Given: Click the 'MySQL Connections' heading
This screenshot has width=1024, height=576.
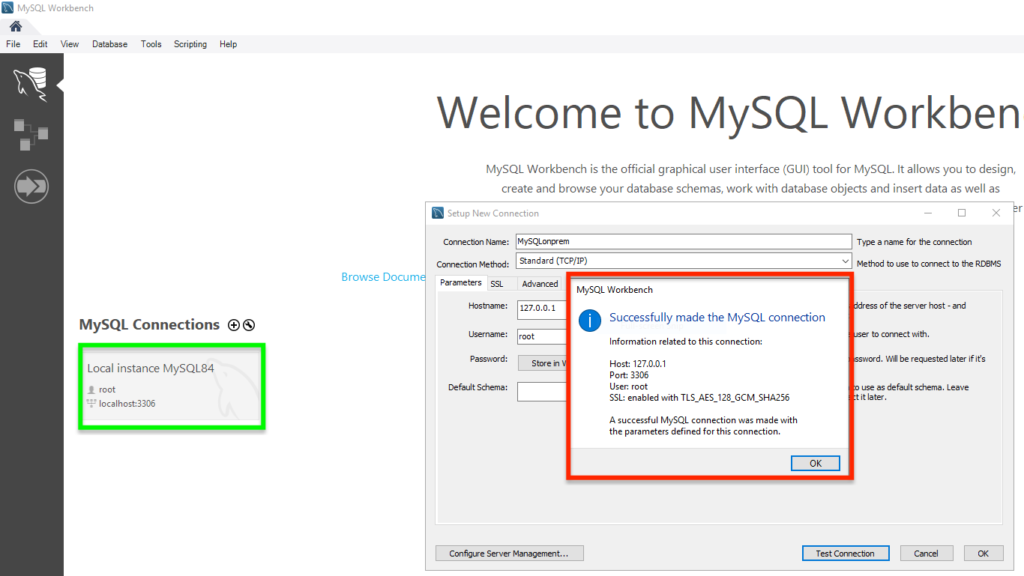Looking at the screenshot, I should [x=149, y=325].
